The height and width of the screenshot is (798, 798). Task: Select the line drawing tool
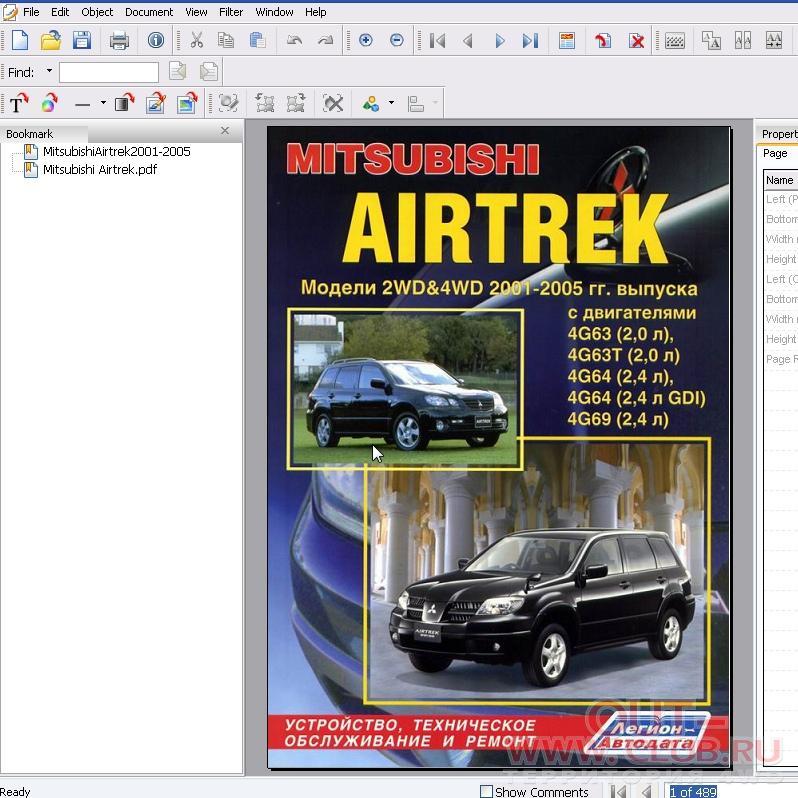[x=82, y=104]
